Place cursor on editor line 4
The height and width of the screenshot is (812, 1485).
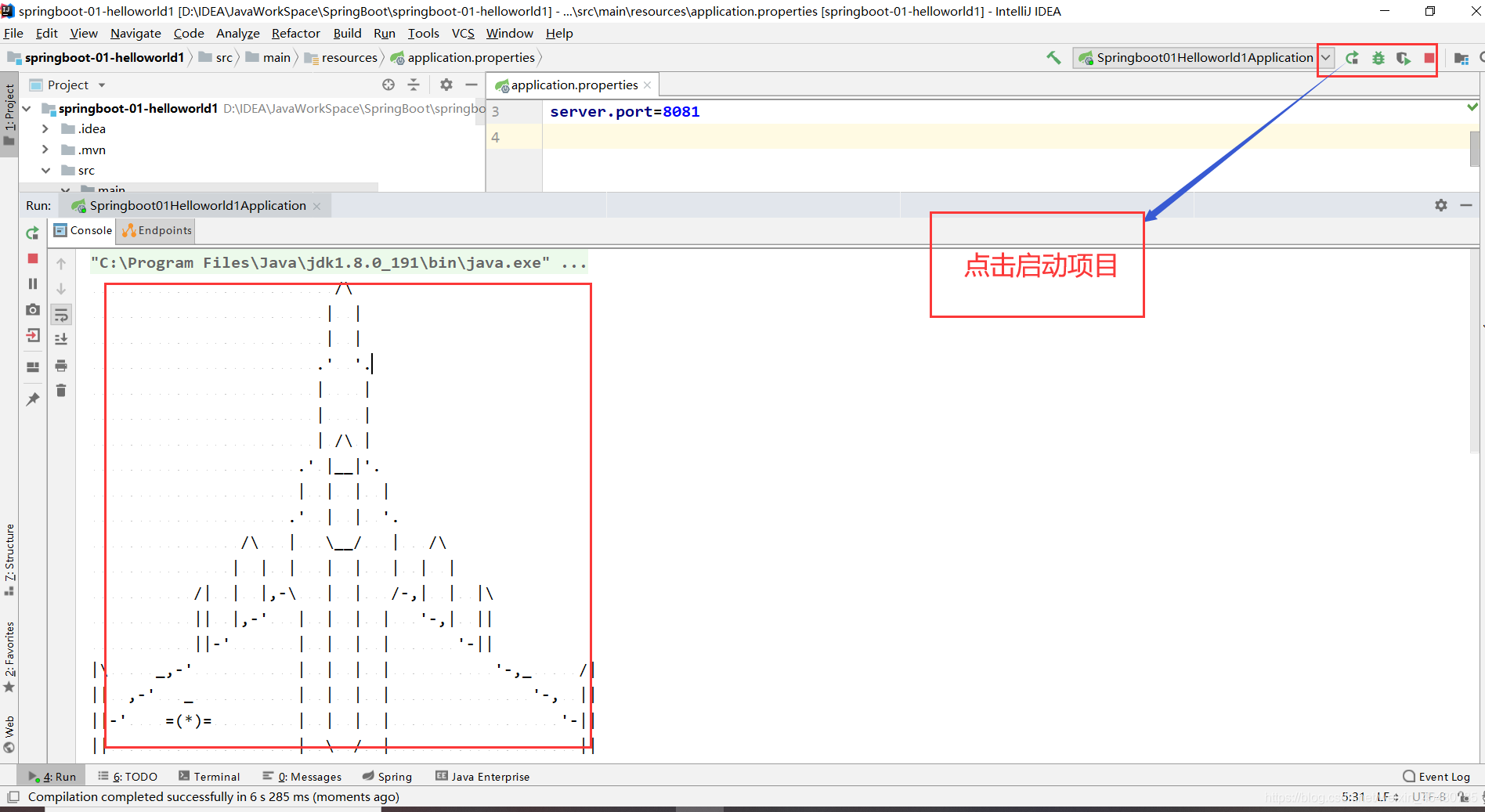(1006, 137)
